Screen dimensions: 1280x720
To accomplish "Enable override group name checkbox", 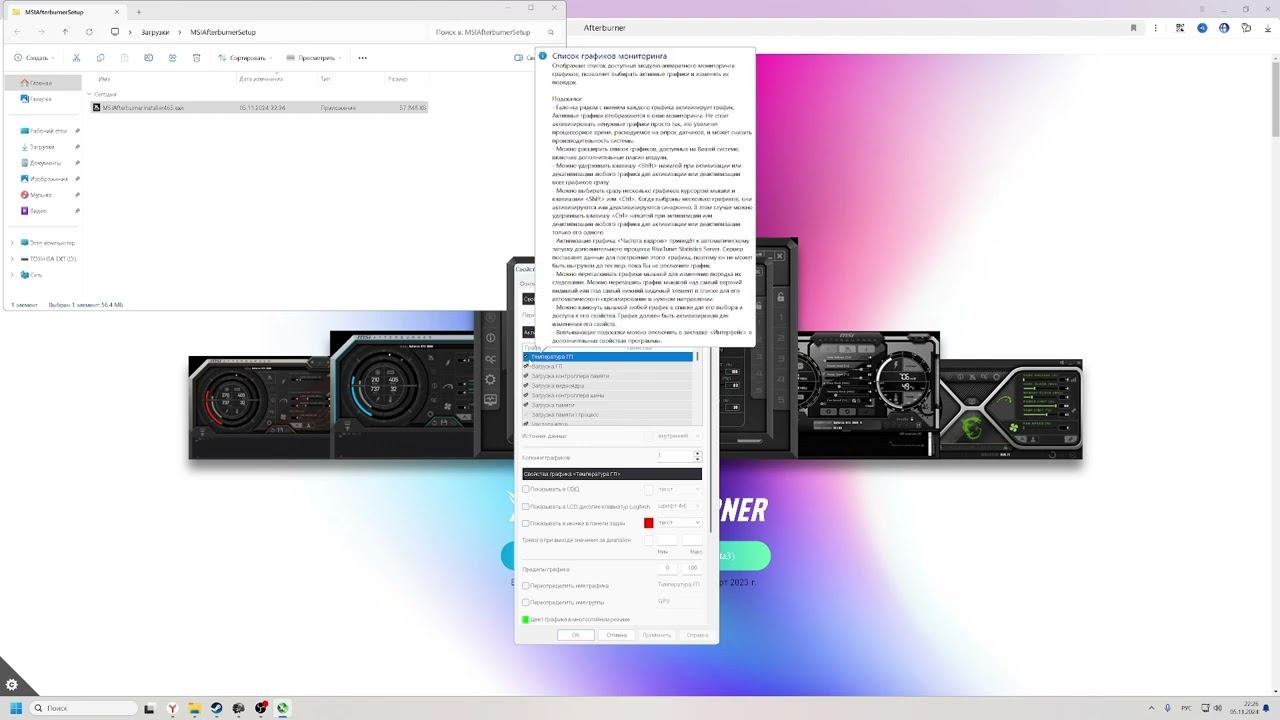I will point(526,602).
